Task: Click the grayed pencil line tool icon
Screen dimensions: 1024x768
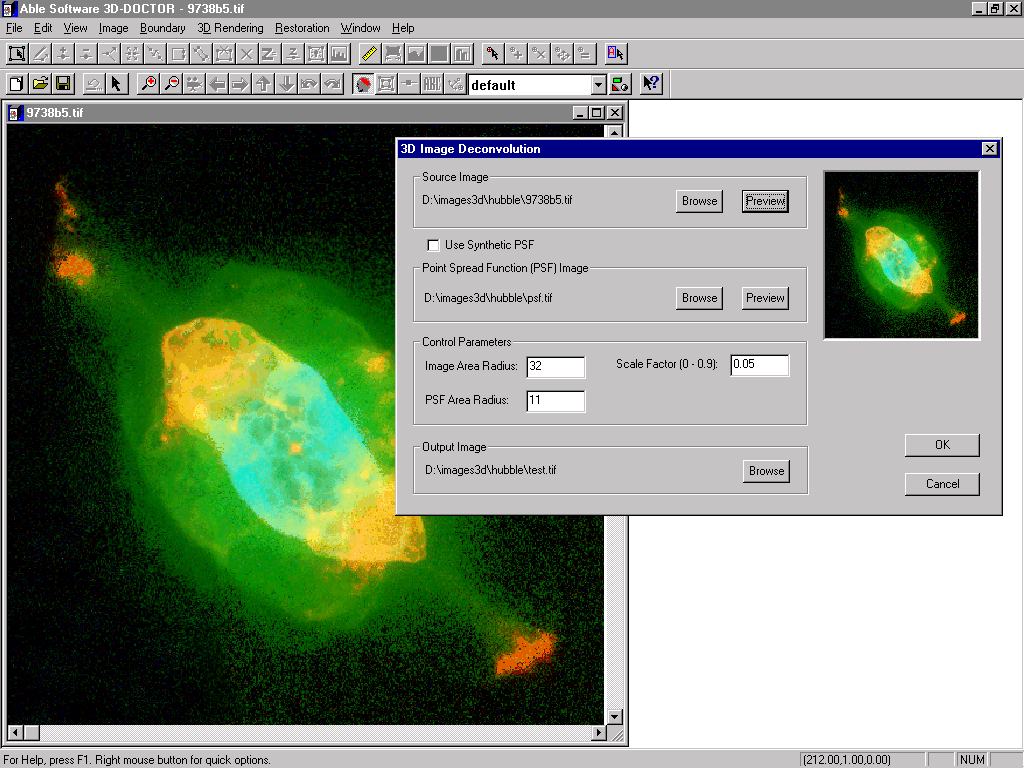Action: coord(40,54)
